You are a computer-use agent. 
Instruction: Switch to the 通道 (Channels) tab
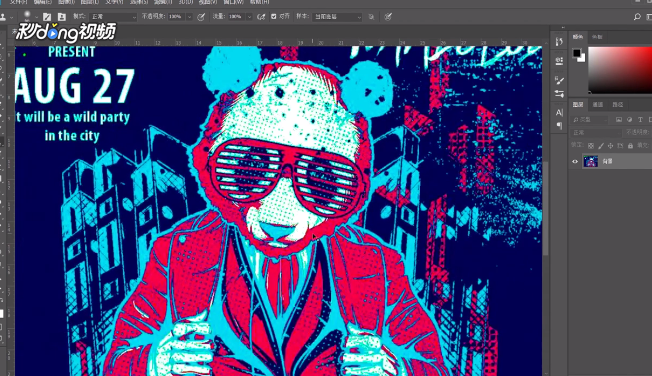[x=598, y=104]
